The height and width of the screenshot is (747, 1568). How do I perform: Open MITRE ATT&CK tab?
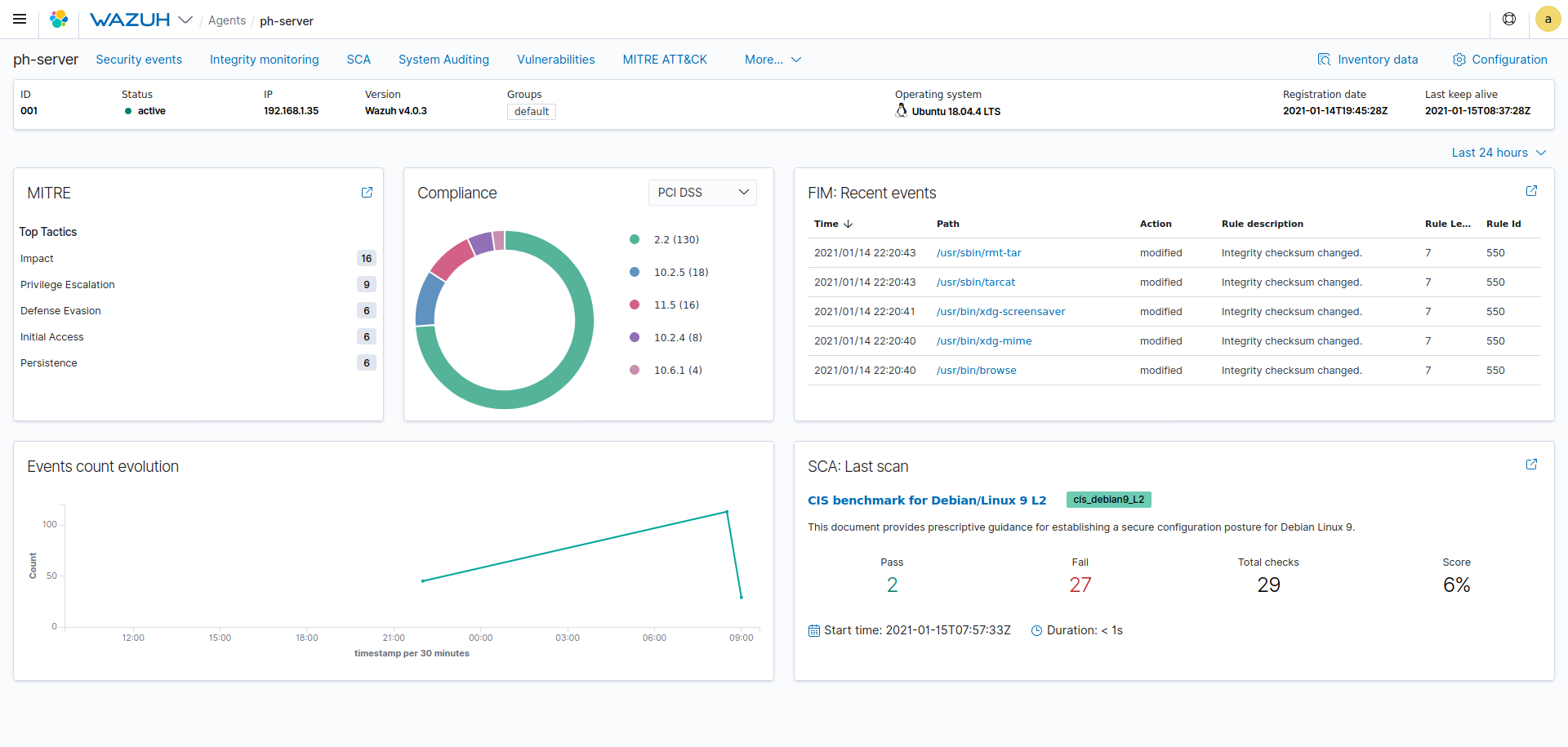tap(665, 60)
